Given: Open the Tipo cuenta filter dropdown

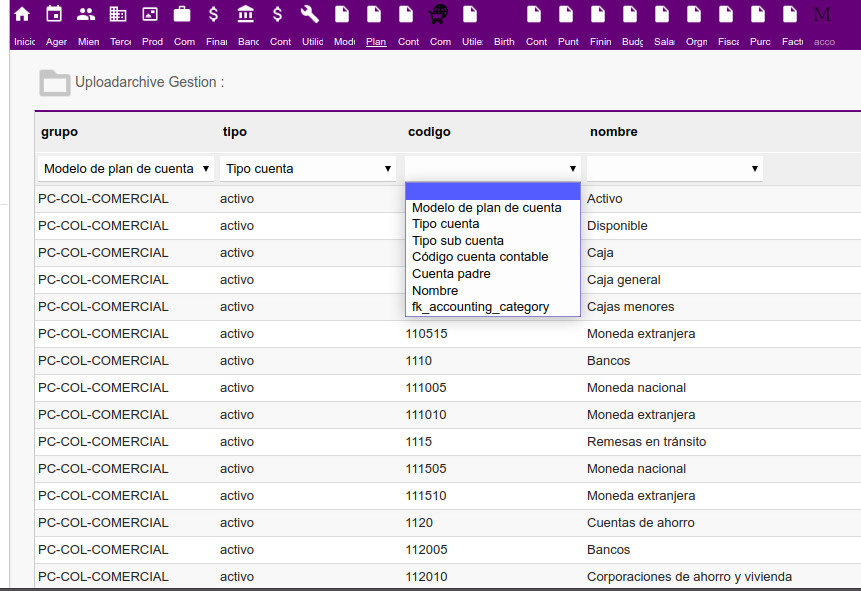Looking at the screenshot, I should [x=308, y=169].
